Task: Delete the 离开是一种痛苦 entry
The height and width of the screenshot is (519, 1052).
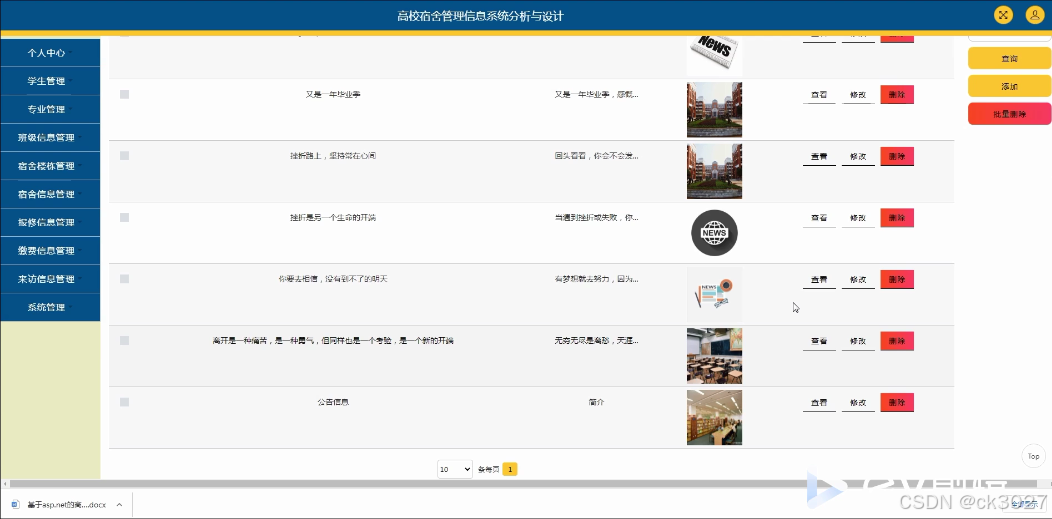Action: click(x=897, y=341)
